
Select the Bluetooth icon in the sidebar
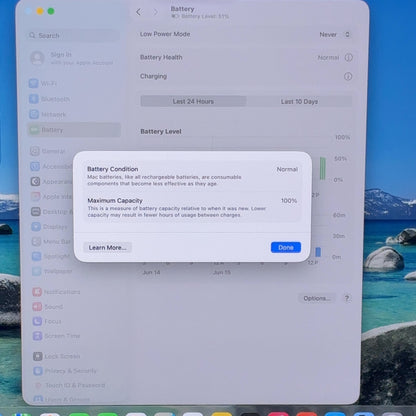point(33,99)
